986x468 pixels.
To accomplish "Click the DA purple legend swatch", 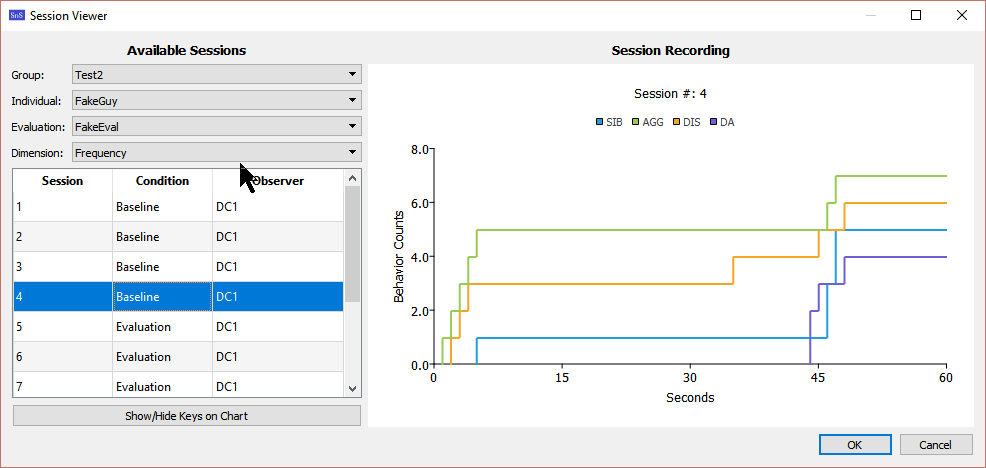I will coord(713,122).
